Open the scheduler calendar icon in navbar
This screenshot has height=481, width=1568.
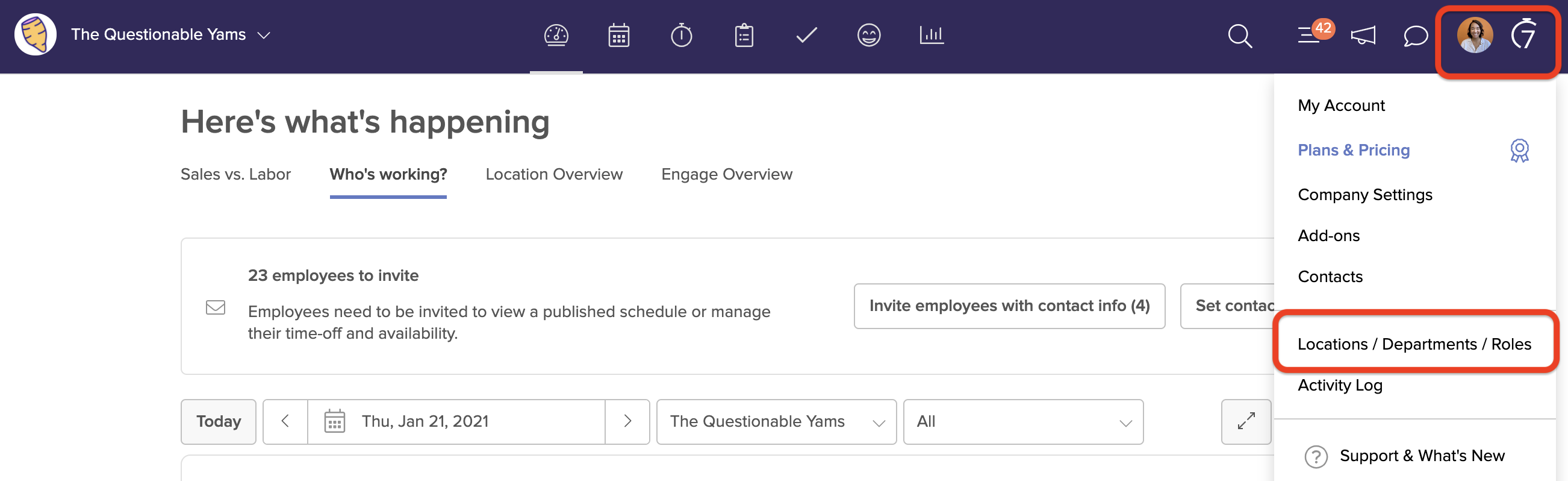tap(618, 36)
